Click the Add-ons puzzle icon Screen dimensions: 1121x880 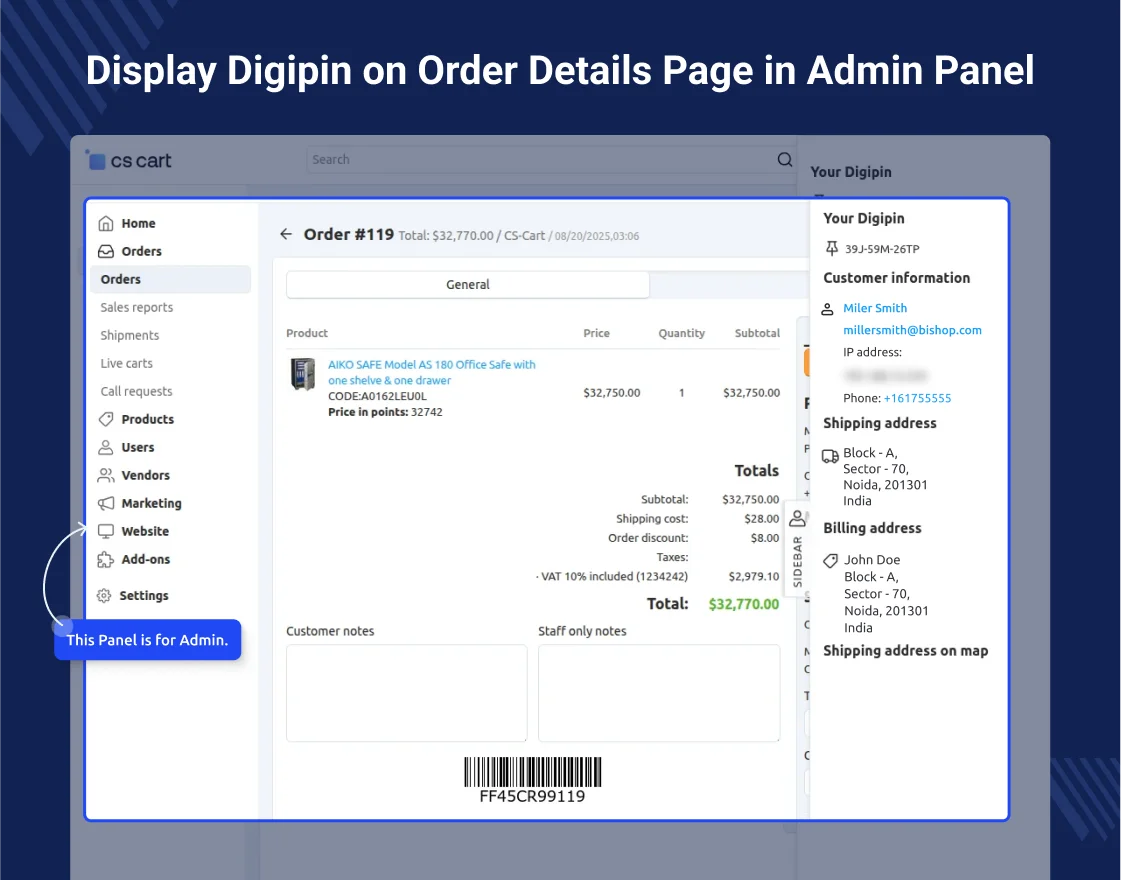pos(106,559)
